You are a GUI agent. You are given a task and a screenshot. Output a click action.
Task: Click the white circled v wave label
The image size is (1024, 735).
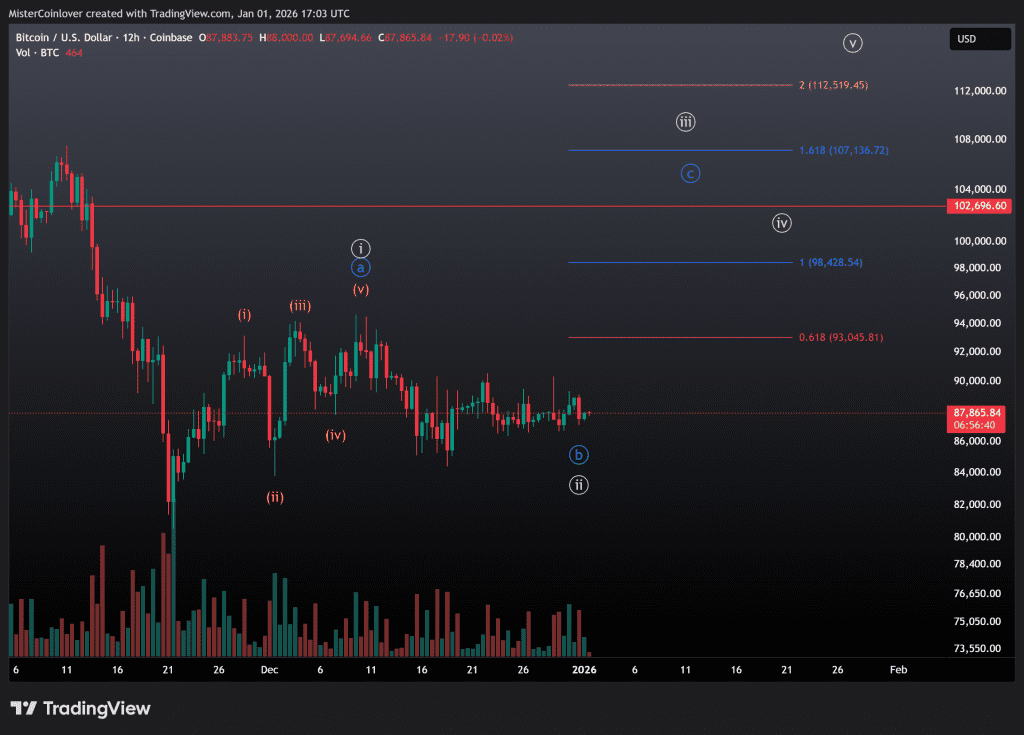tap(852, 43)
